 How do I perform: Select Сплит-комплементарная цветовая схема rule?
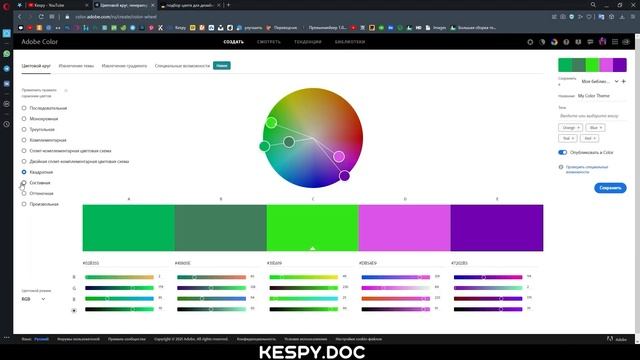tap(67, 151)
